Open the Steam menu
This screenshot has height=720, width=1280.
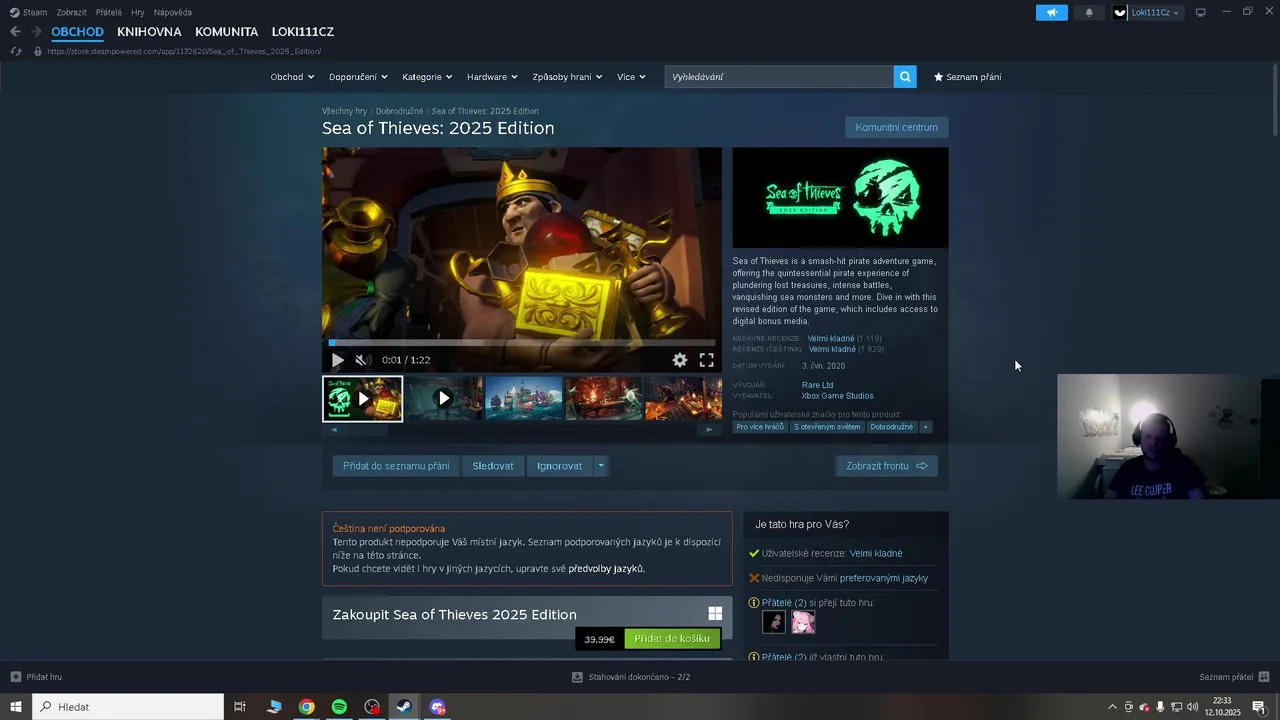point(28,12)
